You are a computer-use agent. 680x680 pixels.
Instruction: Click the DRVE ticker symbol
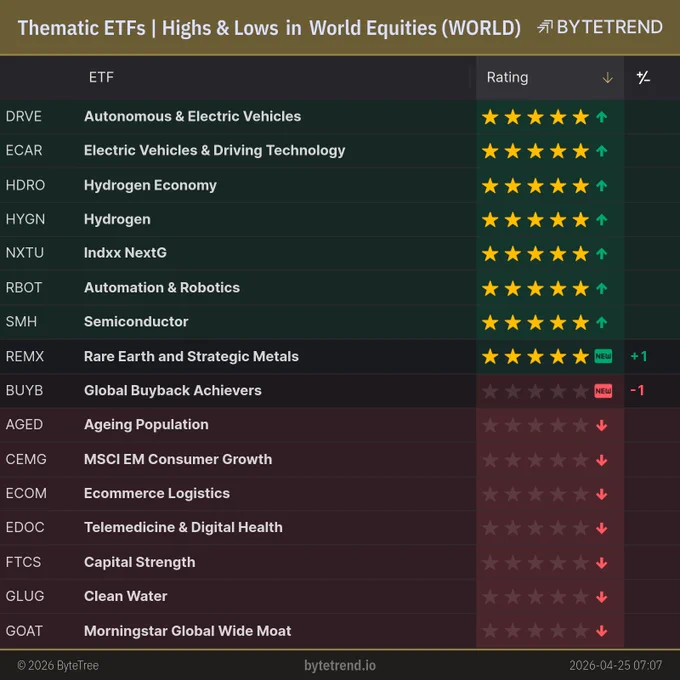click(x=23, y=116)
